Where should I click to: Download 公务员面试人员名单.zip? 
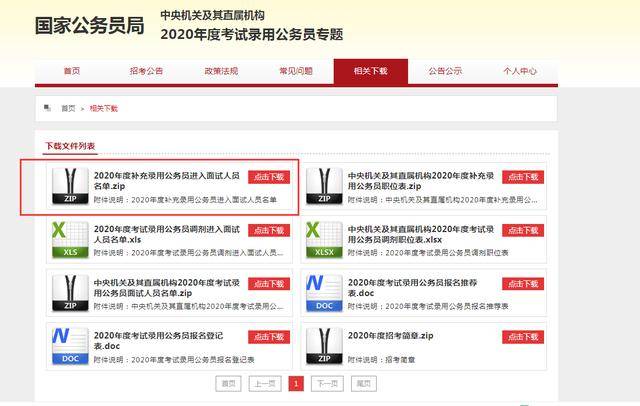269,284
